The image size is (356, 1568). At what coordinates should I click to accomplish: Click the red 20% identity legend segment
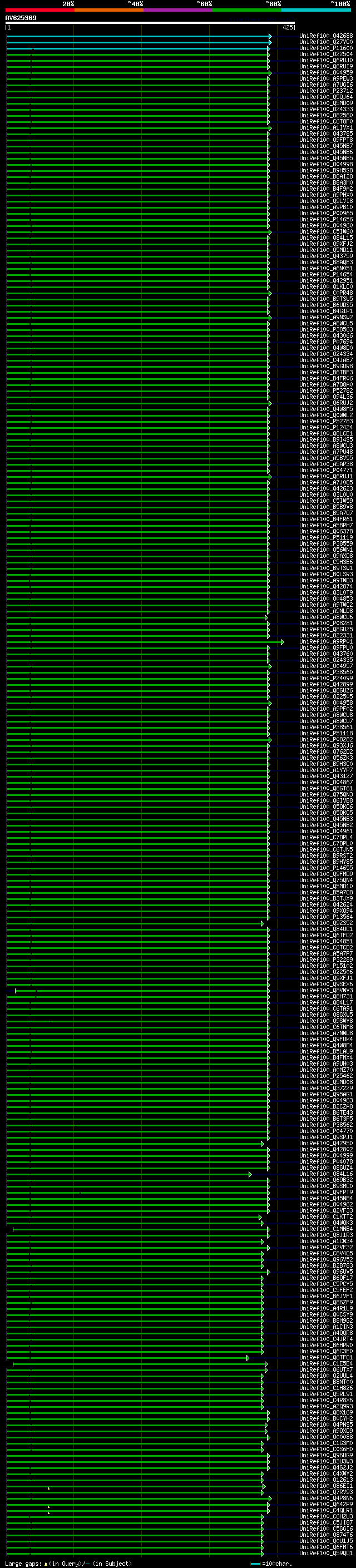(x=39, y=10)
